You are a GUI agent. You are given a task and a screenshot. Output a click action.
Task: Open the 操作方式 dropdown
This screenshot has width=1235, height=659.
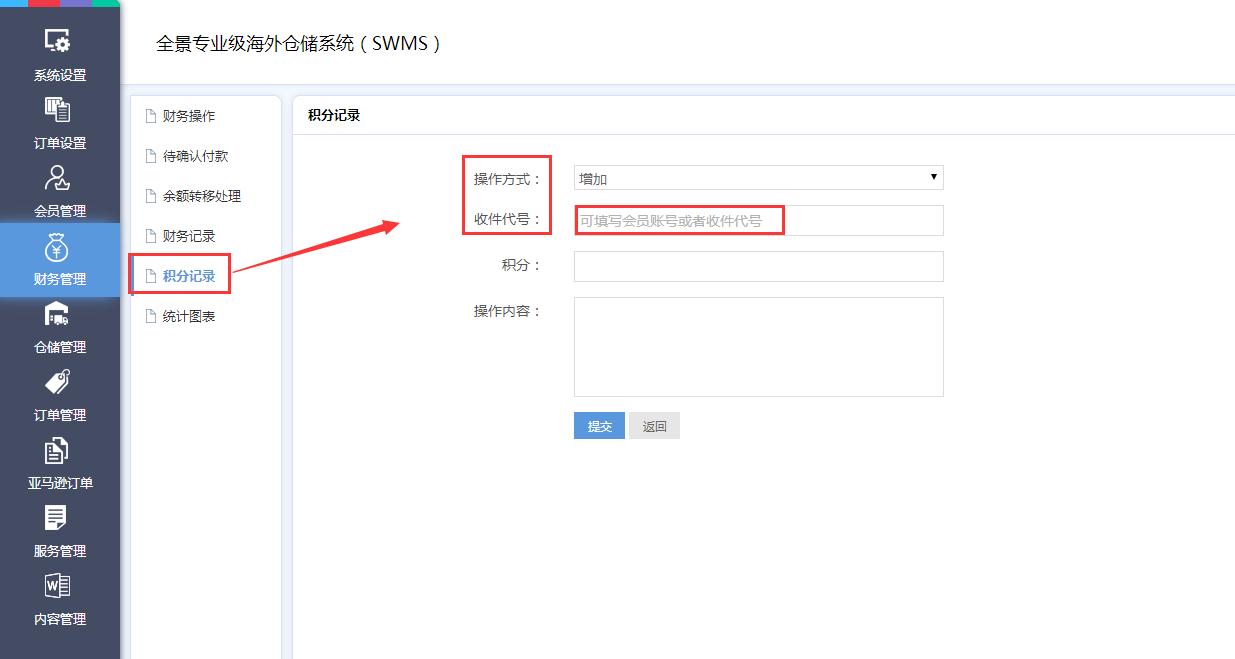pos(758,177)
